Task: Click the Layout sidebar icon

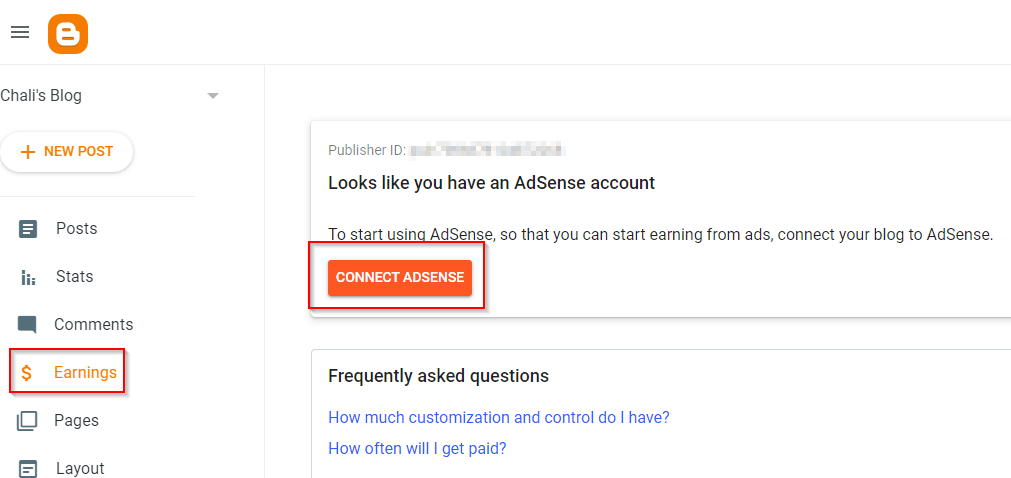Action: coord(28,468)
